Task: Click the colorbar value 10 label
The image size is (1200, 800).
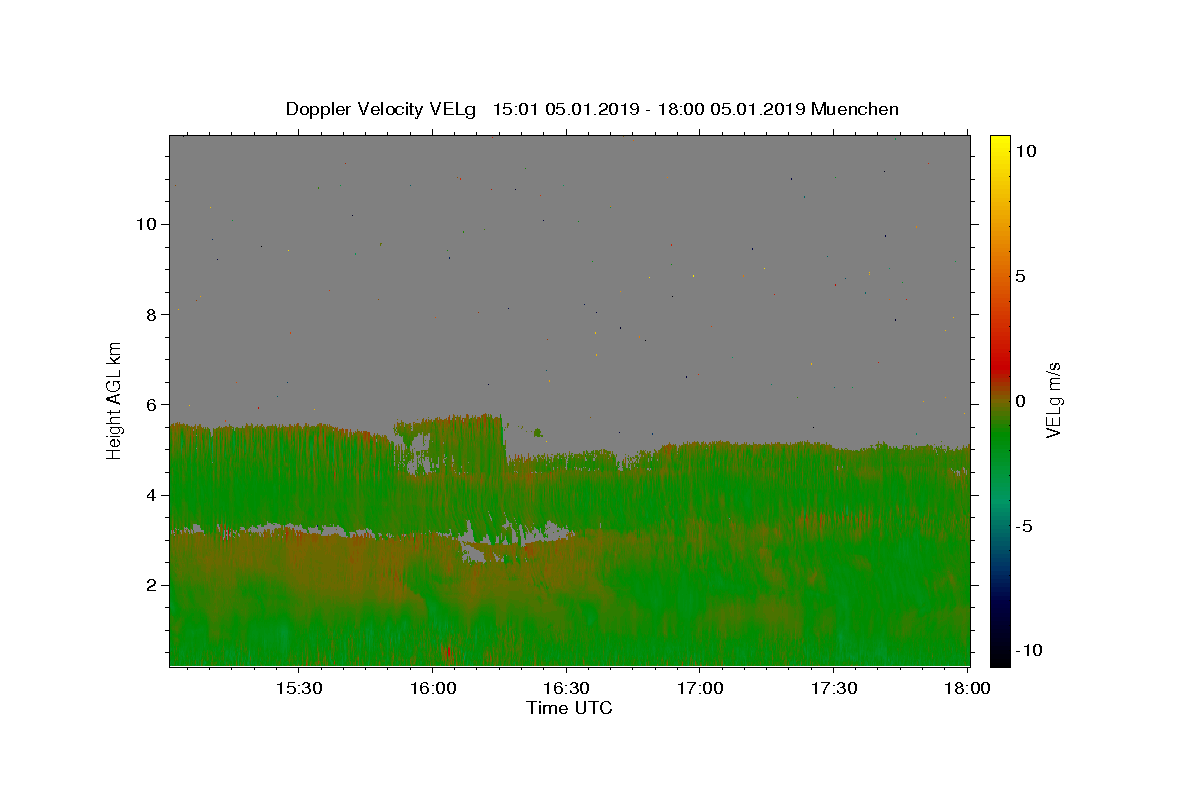Action: tap(1025, 151)
